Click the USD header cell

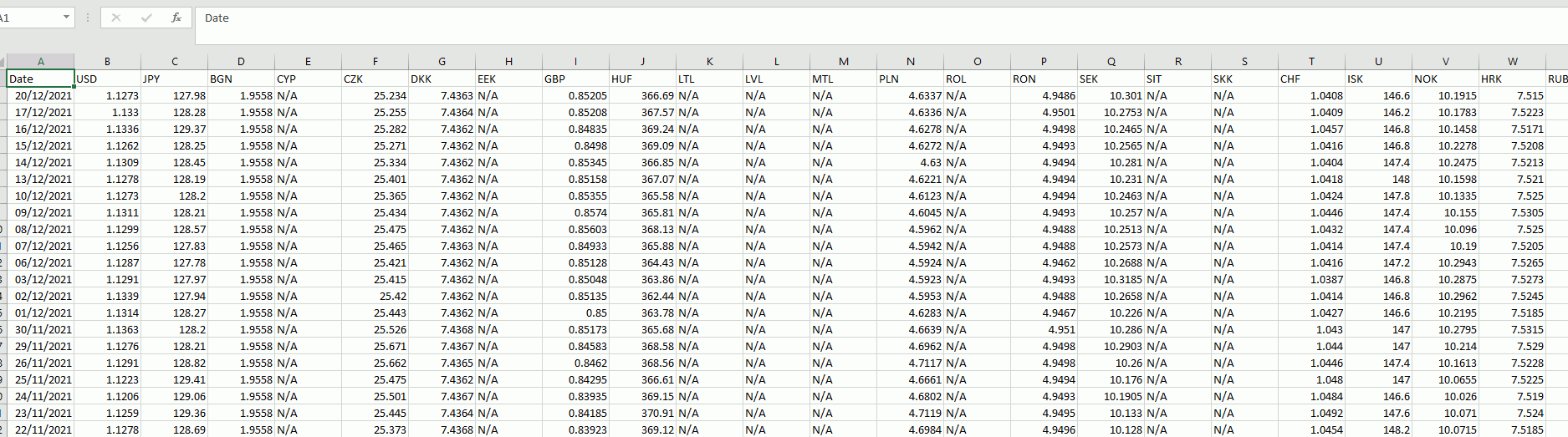tap(107, 79)
